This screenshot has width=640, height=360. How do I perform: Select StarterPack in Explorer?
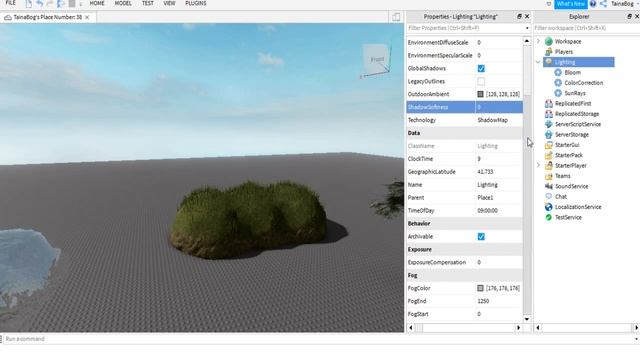tap(569, 155)
